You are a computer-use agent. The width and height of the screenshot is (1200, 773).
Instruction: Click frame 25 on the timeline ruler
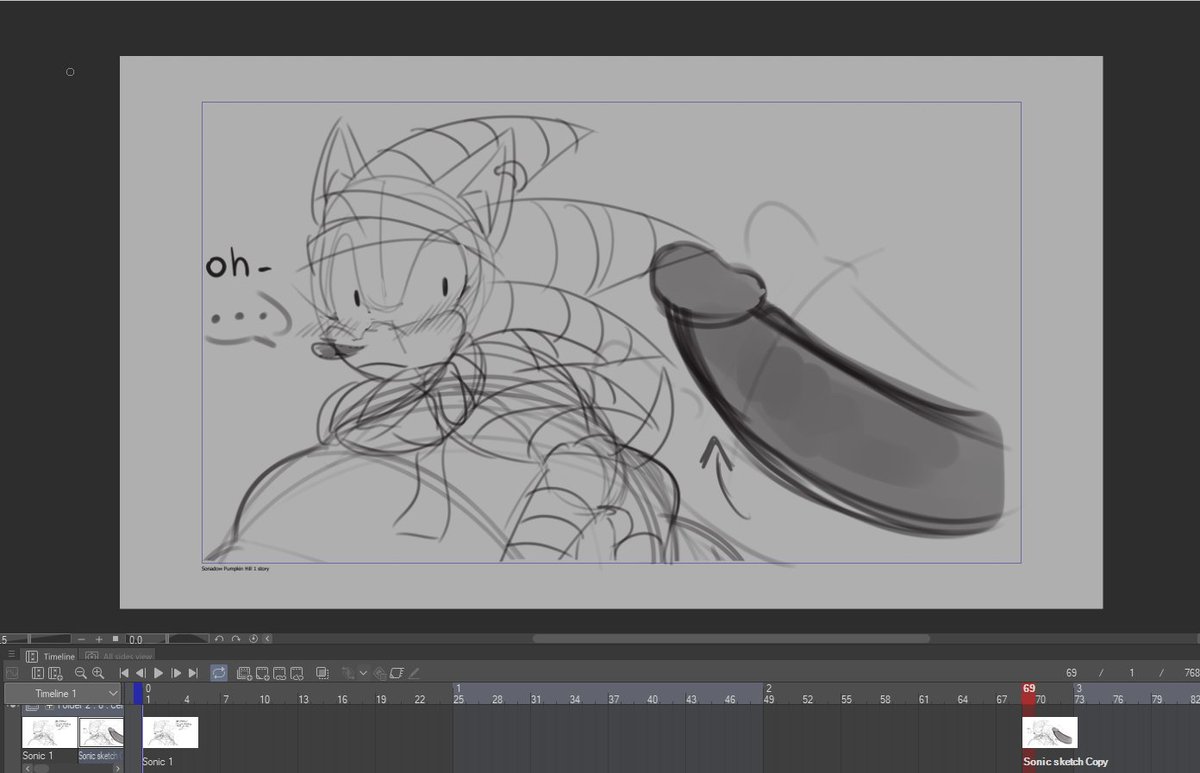pos(459,699)
